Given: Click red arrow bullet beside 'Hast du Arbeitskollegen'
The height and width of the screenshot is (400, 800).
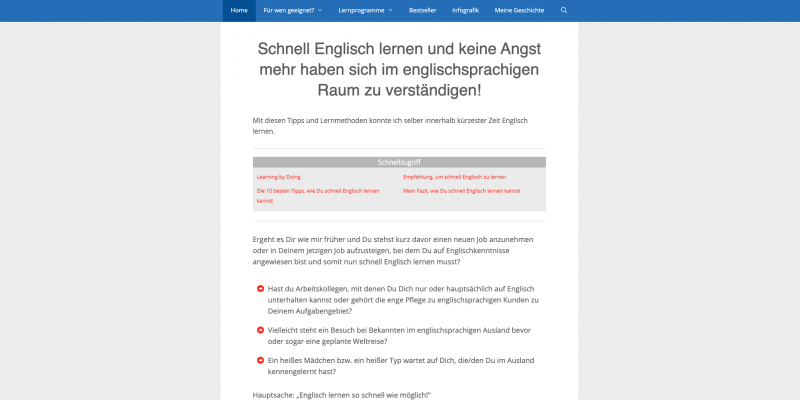Looking at the screenshot, I should tap(260, 289).
